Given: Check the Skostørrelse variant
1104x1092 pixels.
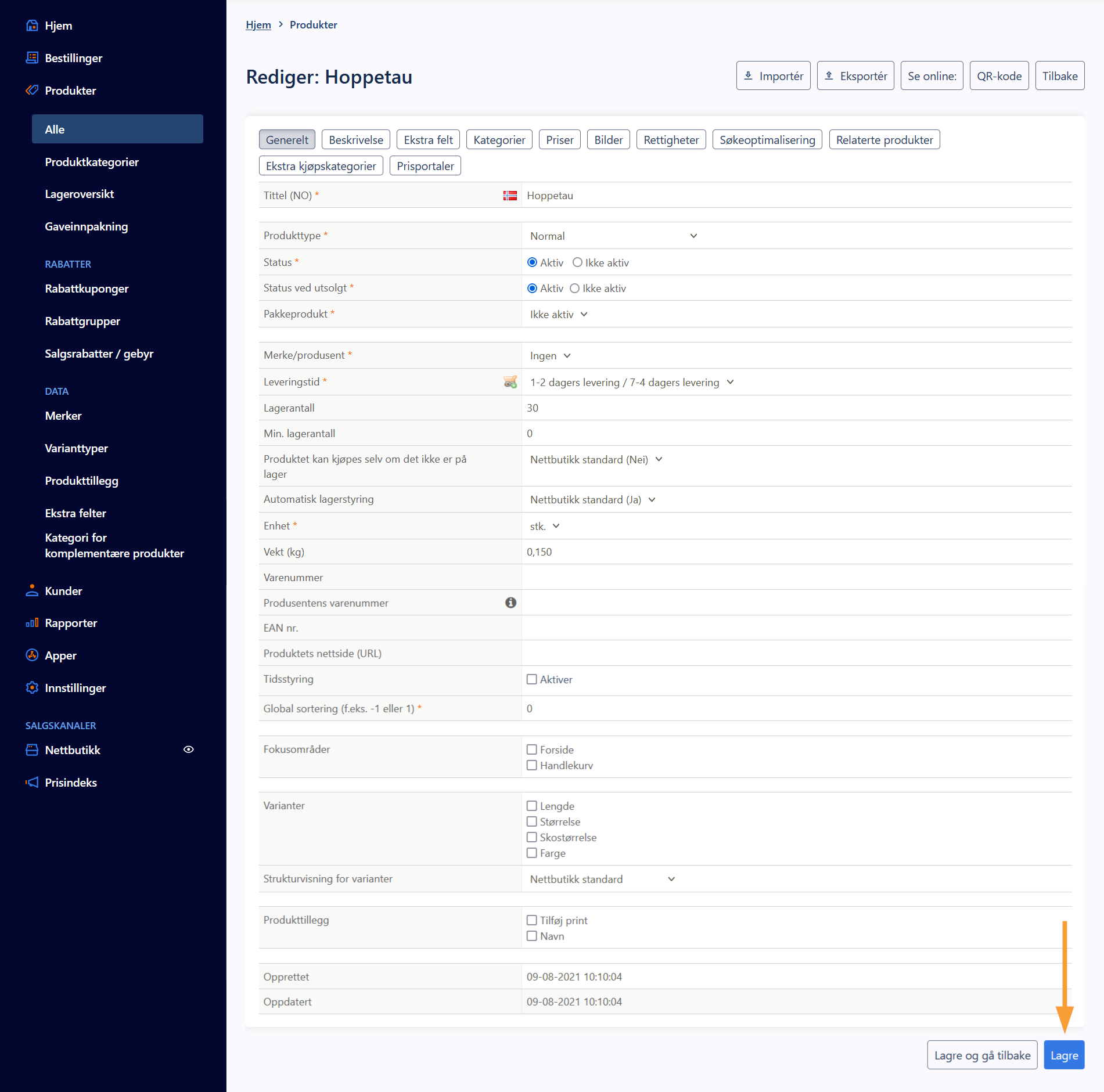Looking at the screenshot, I should [x=531, y=837].
